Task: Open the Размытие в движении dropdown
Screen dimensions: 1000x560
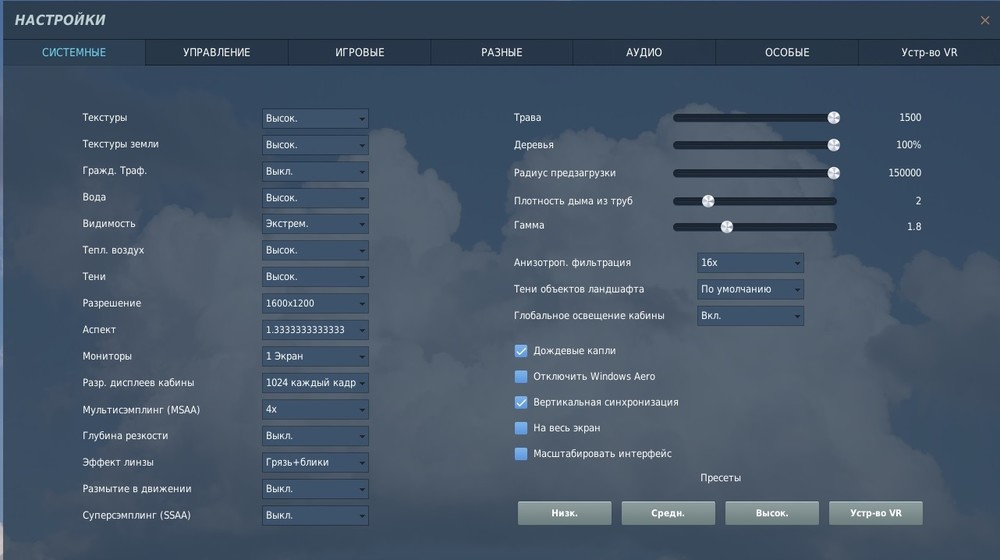Action: [315, 489]
